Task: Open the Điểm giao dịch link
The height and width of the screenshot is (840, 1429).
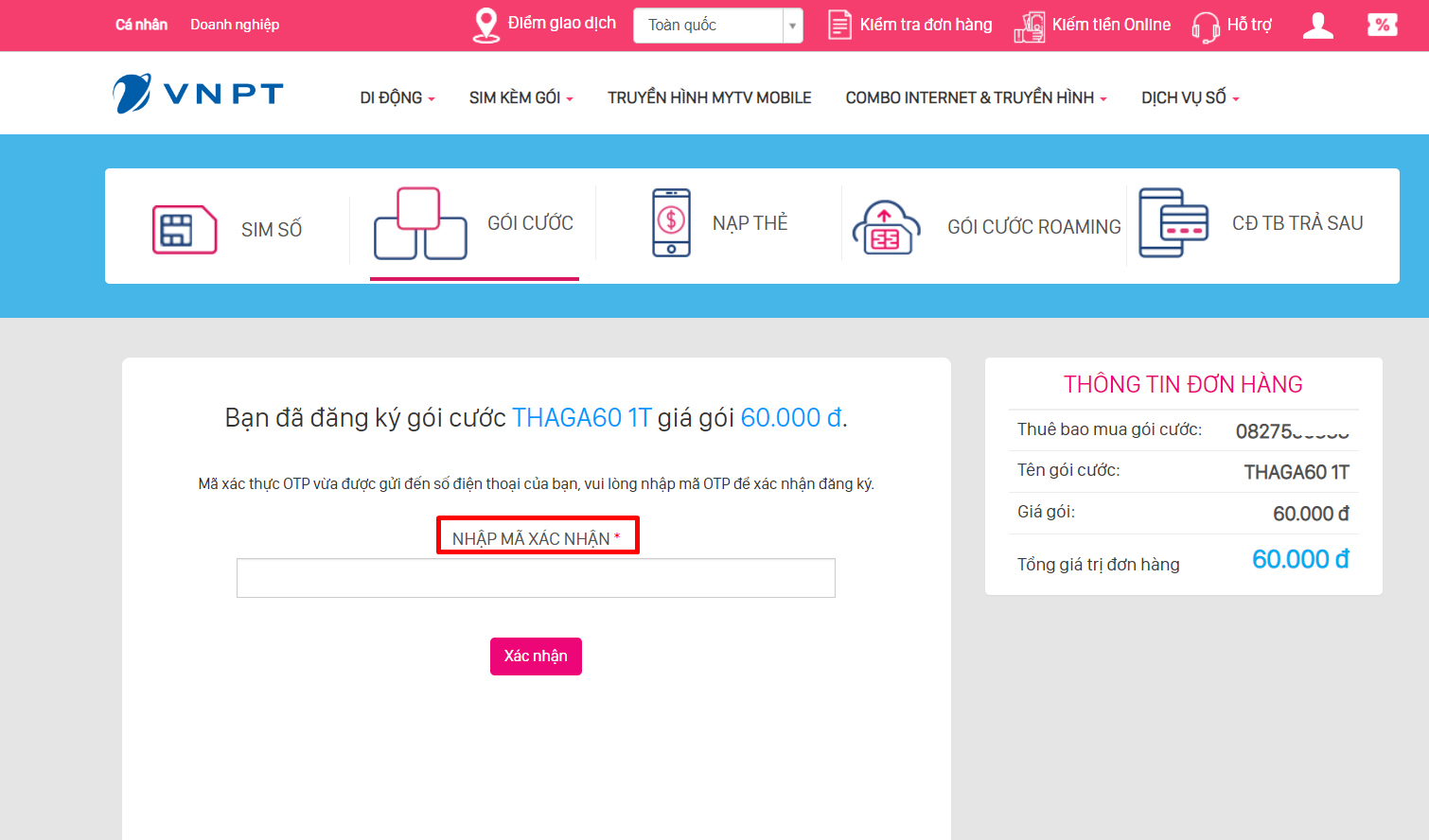Action: 561,23
